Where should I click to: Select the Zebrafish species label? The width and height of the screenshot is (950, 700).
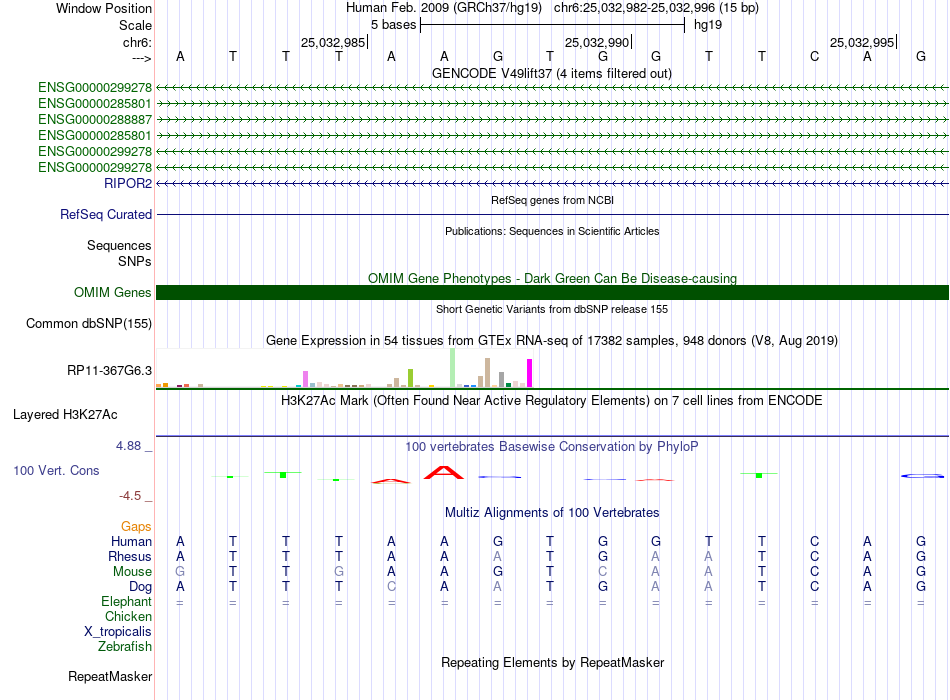point(125,647)
